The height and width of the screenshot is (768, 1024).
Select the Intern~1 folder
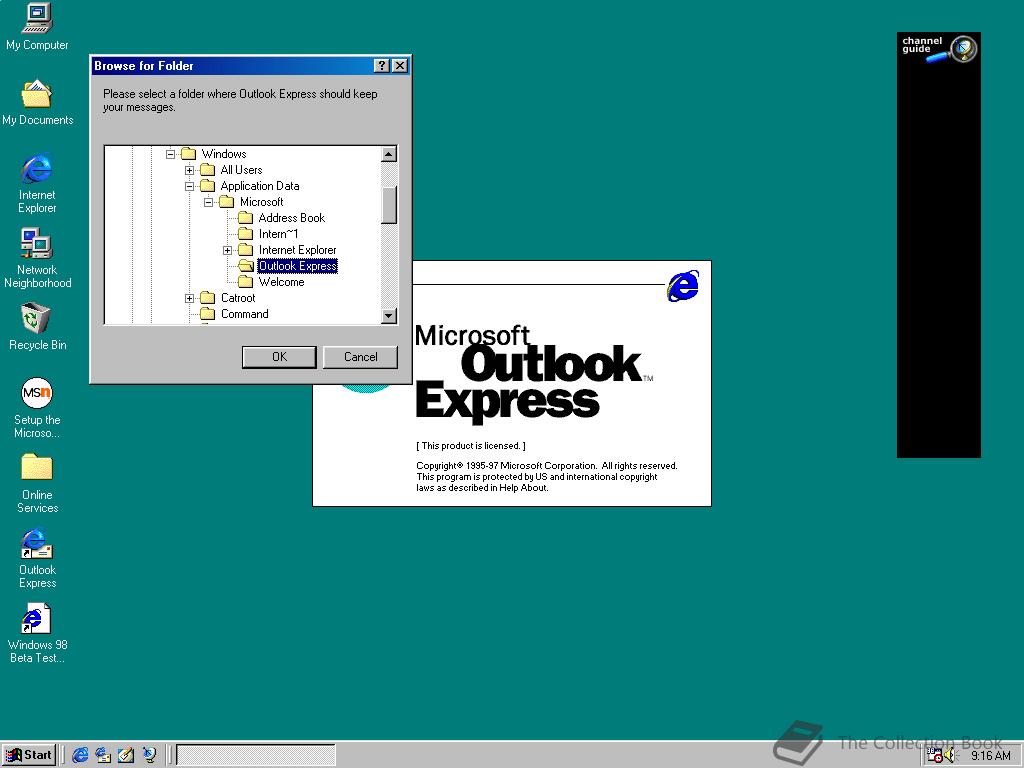tap(278, 234)
